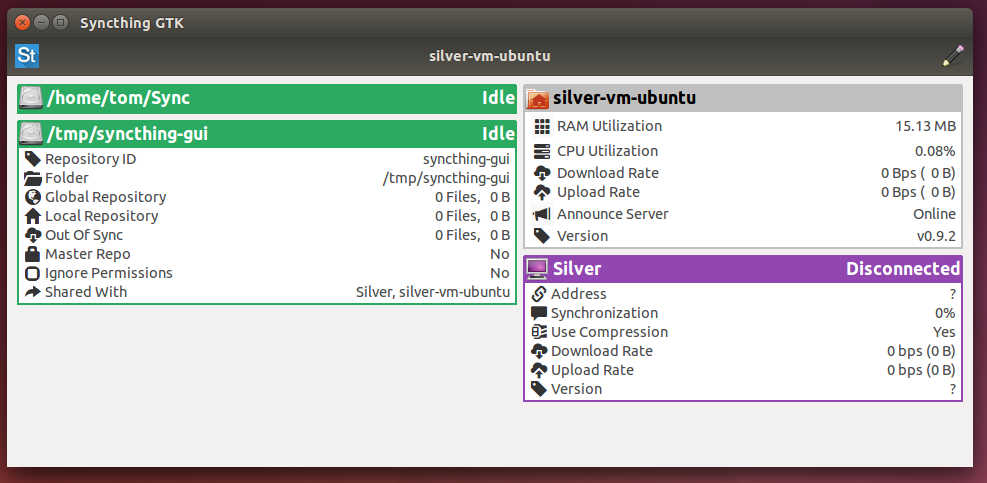The width and height of the screenshot is (987, 483).
Task: Click the Synchronization percentage row
Action: [742, 313]
